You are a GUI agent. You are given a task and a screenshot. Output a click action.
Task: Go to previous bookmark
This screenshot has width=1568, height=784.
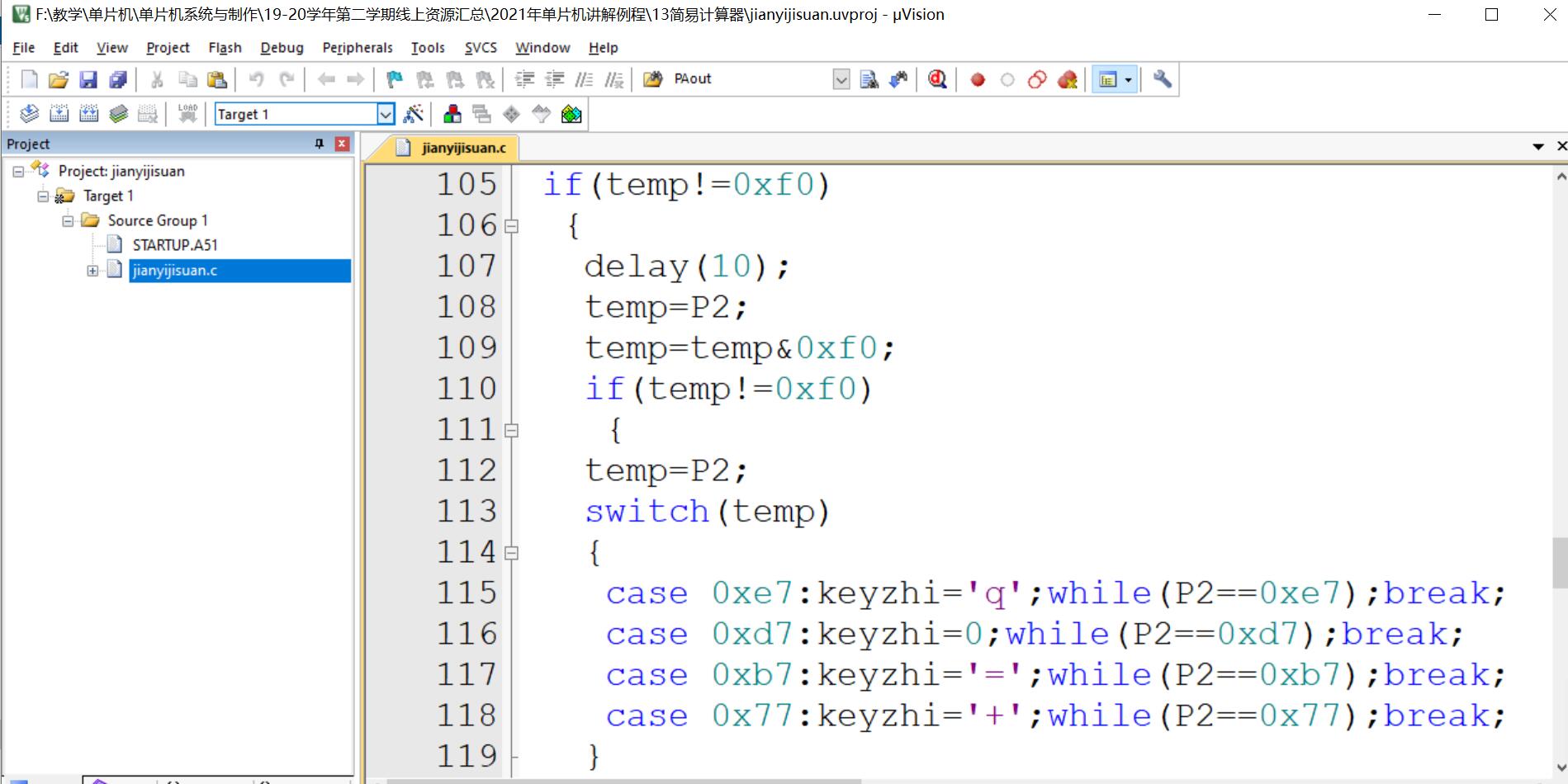425,79
